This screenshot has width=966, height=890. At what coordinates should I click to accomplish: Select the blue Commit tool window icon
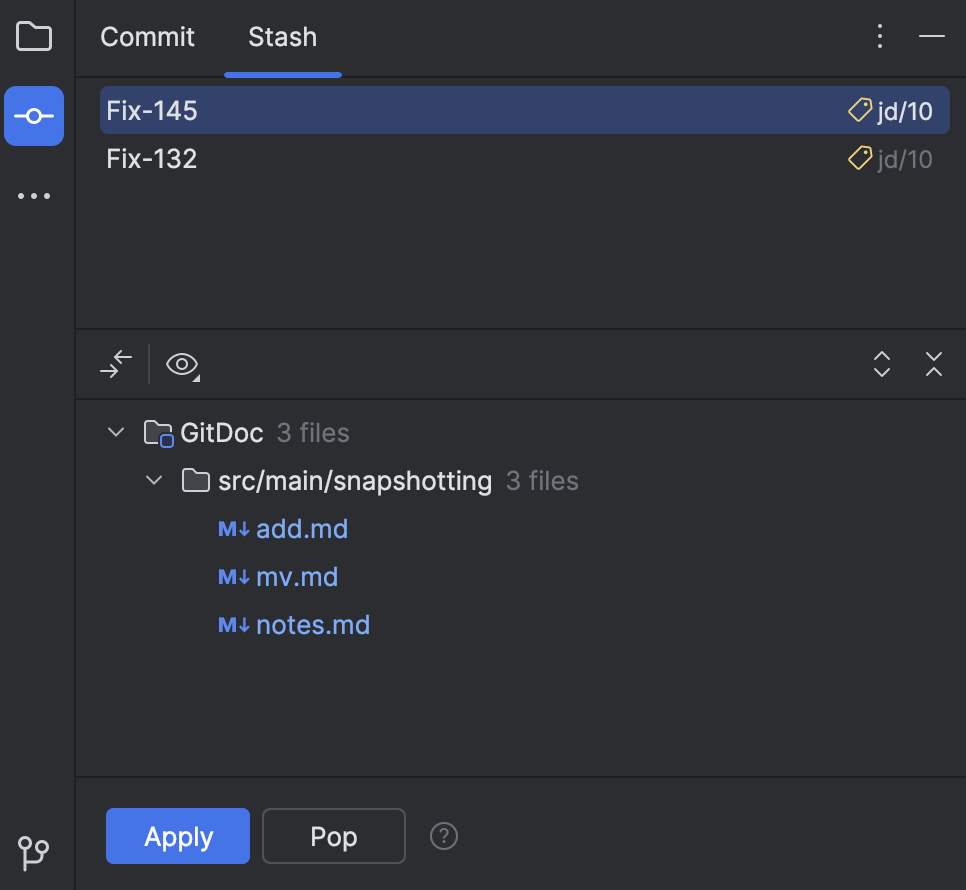(x=34, y=115)
